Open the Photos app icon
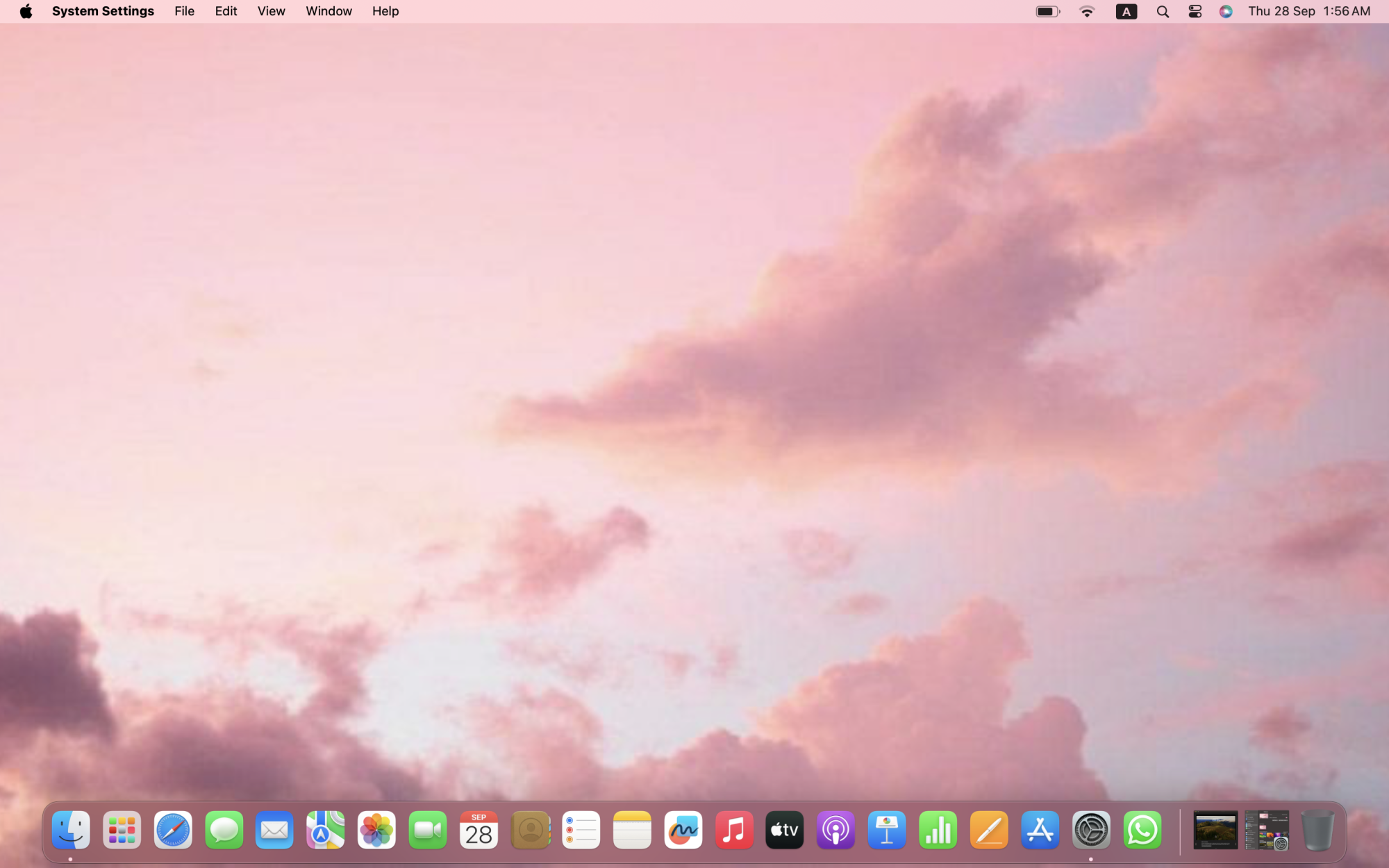This screenshot has height=868, width=1389. point(376,830)
